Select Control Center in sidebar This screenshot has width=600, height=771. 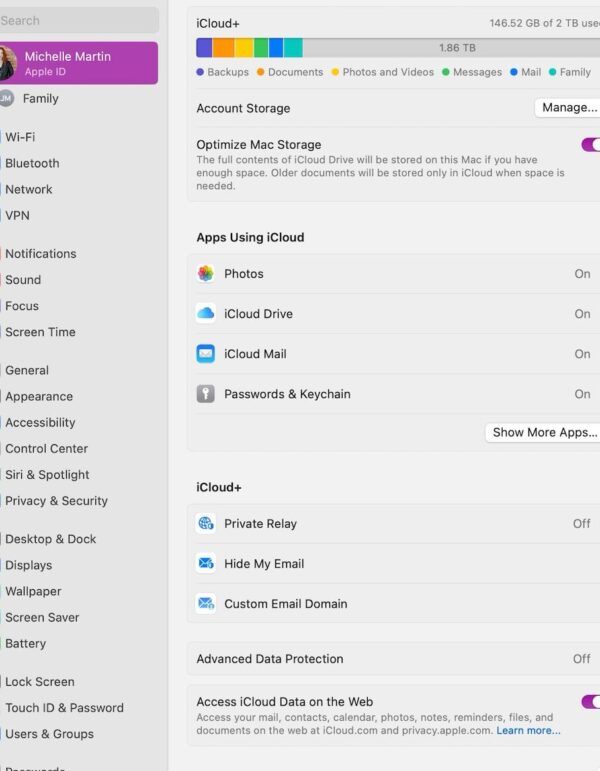pyautogui.click(x=46, y=449)
